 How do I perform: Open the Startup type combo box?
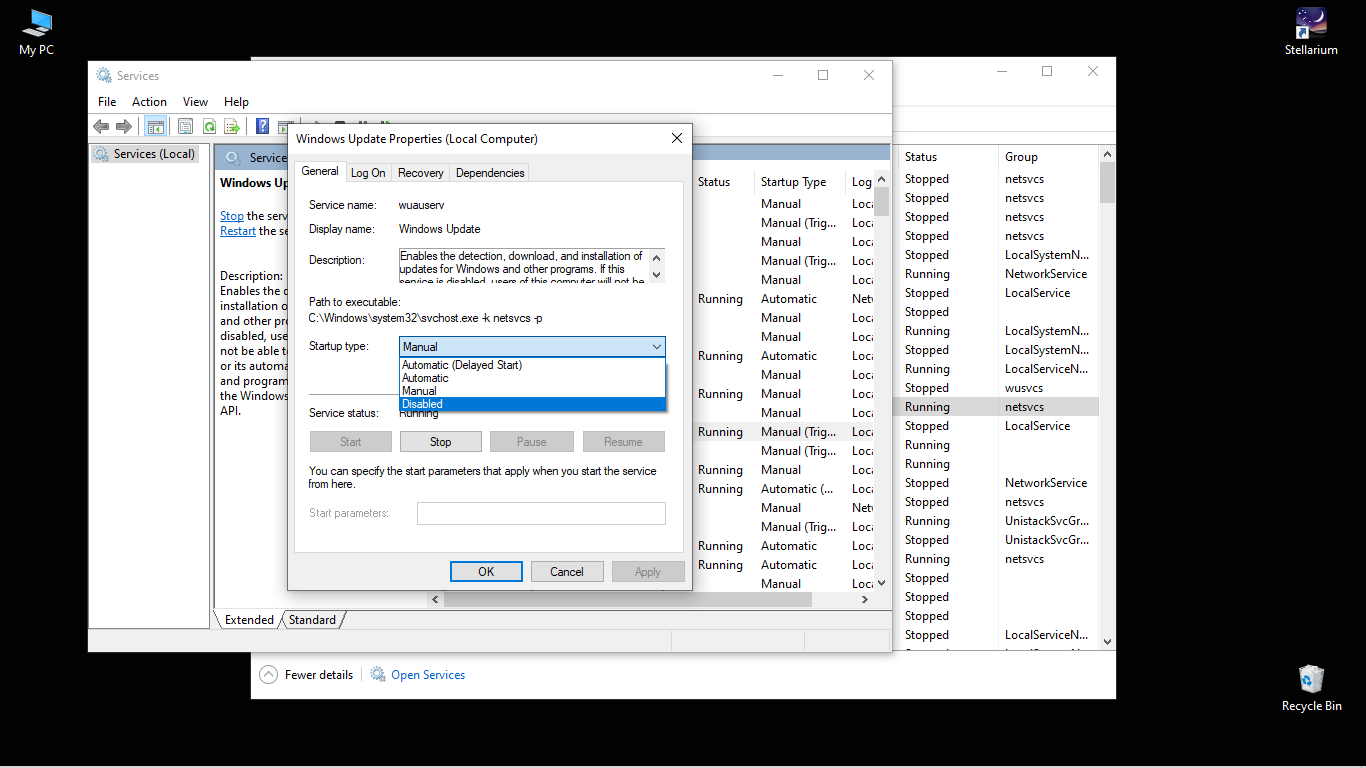coord(532,347)
